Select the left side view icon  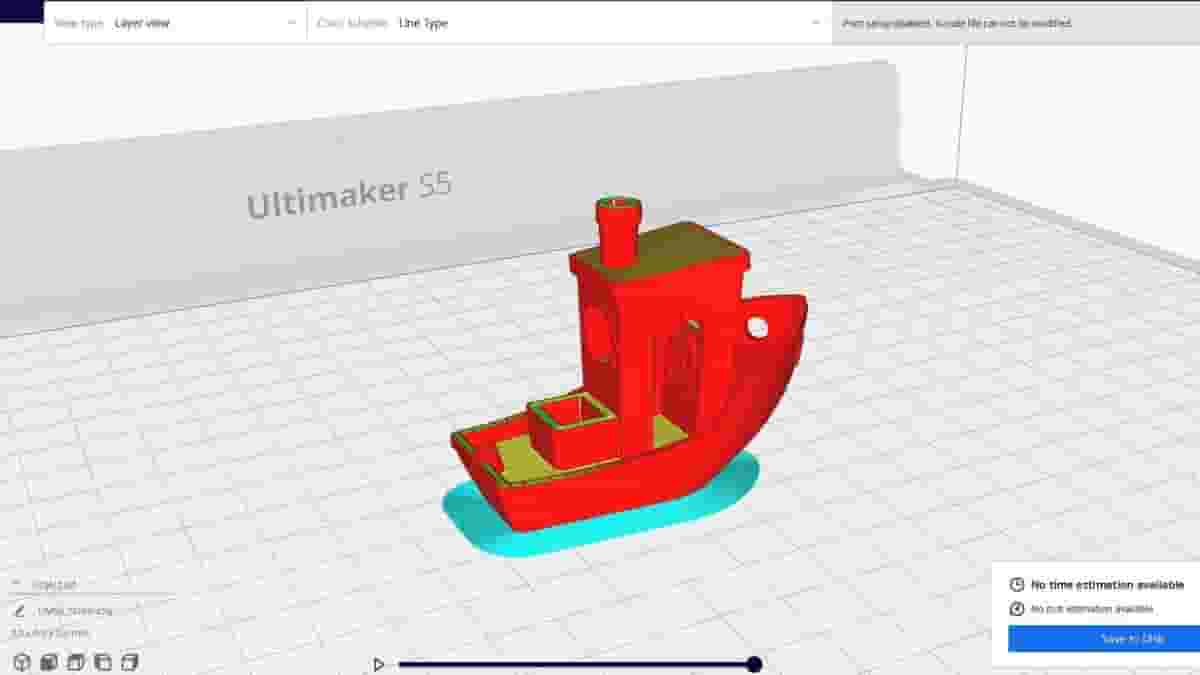102,661
